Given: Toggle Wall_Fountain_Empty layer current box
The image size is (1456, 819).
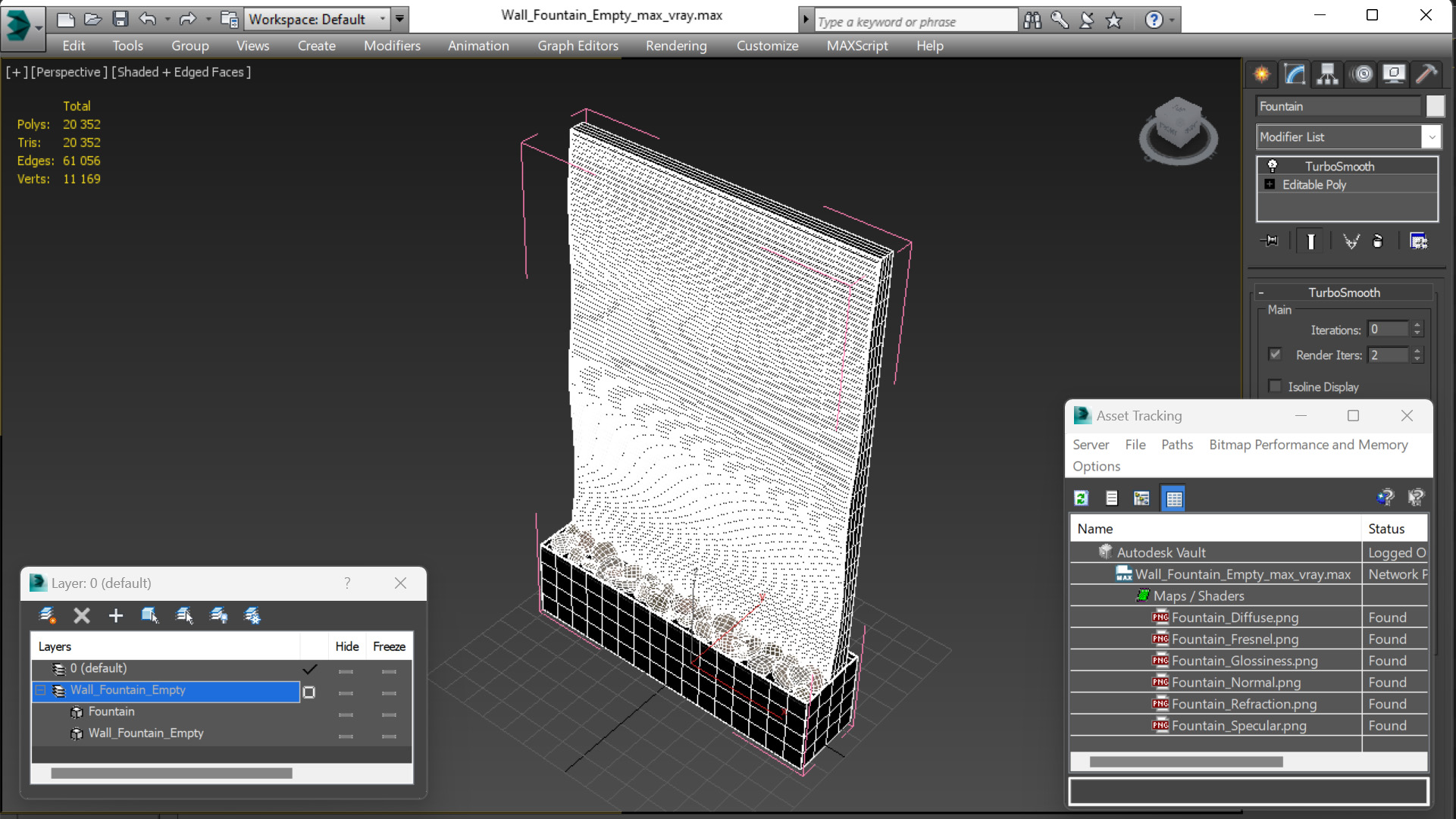Looking at the screenshot, I should [x=309, y=692].
